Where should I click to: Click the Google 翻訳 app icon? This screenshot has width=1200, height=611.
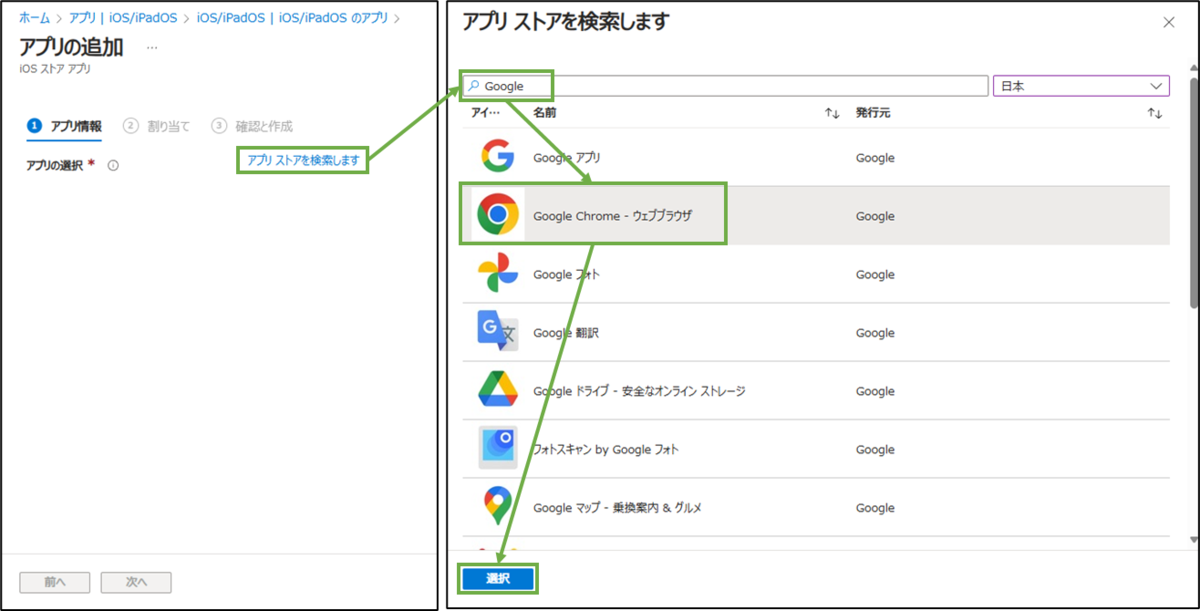pos(497,332)
